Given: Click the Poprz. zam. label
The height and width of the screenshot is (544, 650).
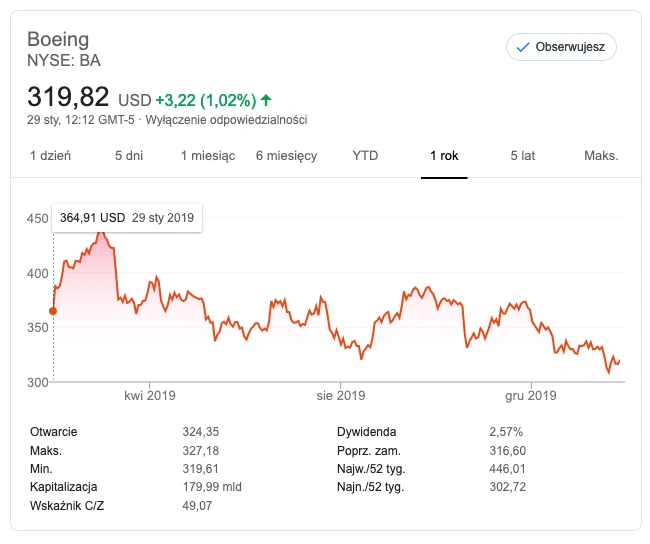Looking at the screenshot, I should point(369,451).
